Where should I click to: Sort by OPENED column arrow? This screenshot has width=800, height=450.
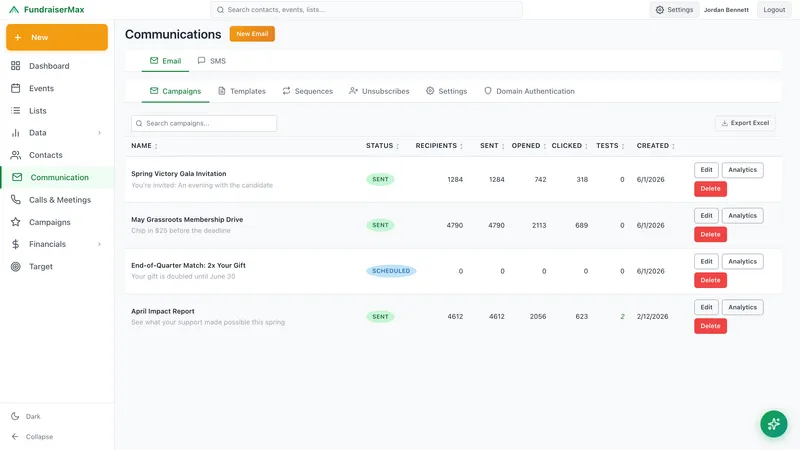[545, 146]
